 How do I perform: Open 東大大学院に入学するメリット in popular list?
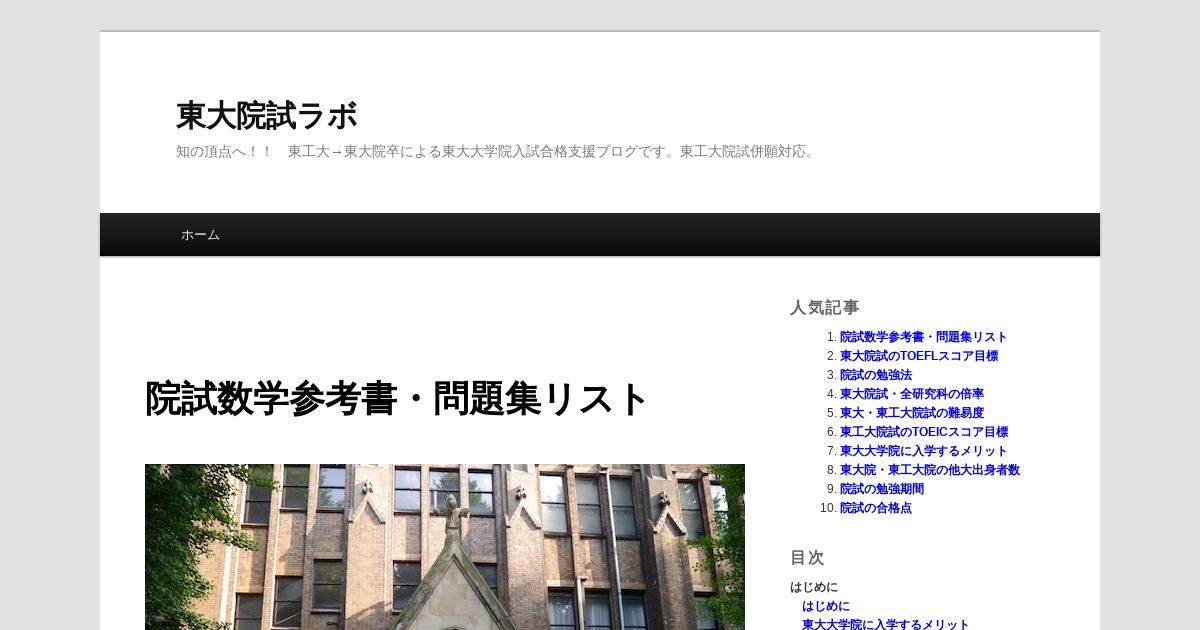pos(924,451)
